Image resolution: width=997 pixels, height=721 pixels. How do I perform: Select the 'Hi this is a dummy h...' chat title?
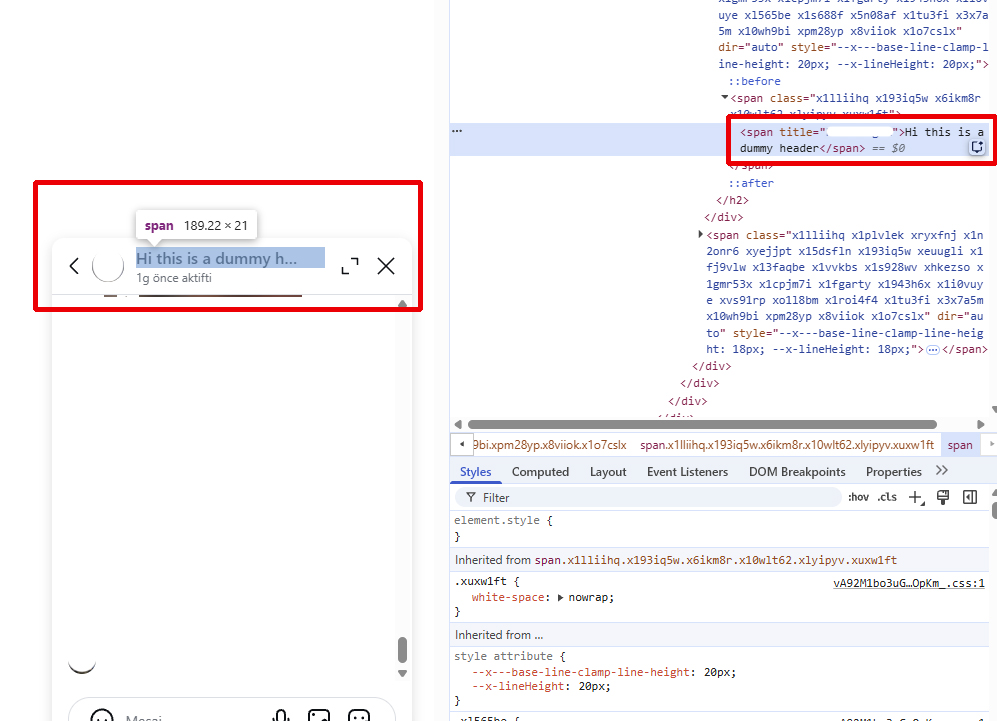tap(217, 259)
